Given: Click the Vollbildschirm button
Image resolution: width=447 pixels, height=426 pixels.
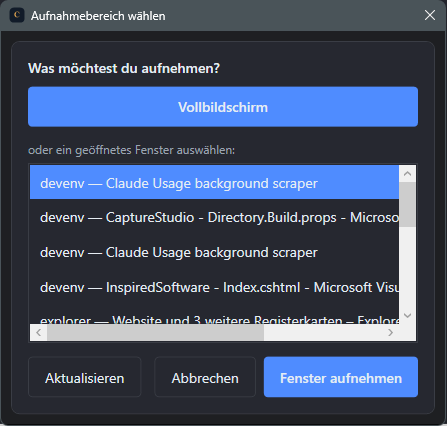Looking at the screenshot, I should (223, 107).
